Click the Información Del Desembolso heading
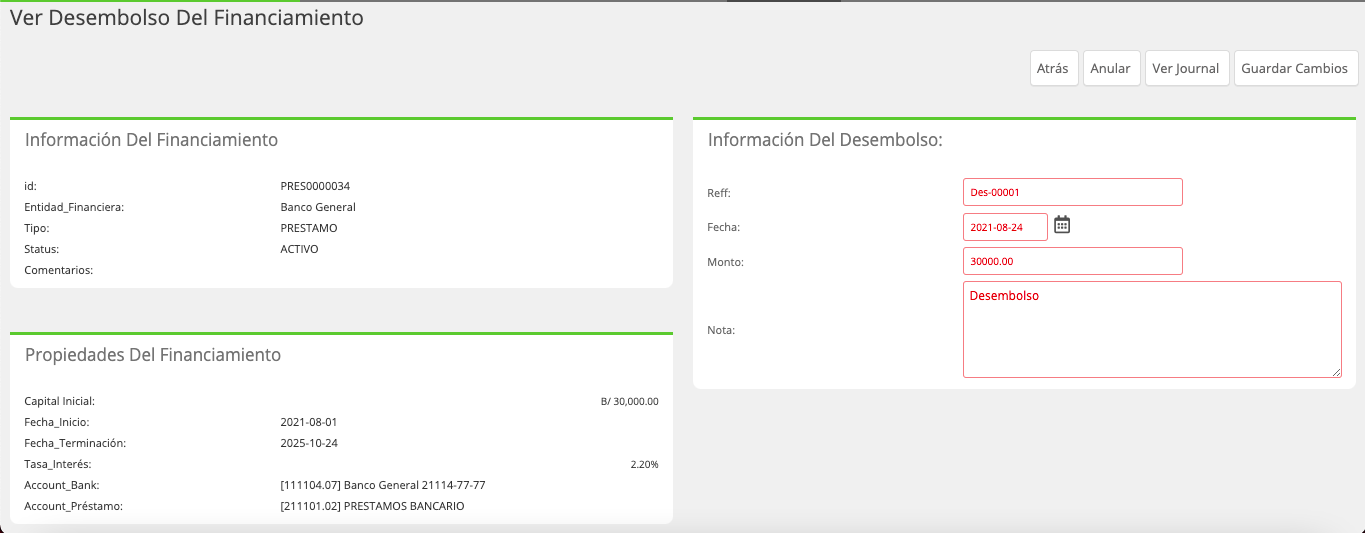This screenshot has width=1365, height=533. click(825, 140)
